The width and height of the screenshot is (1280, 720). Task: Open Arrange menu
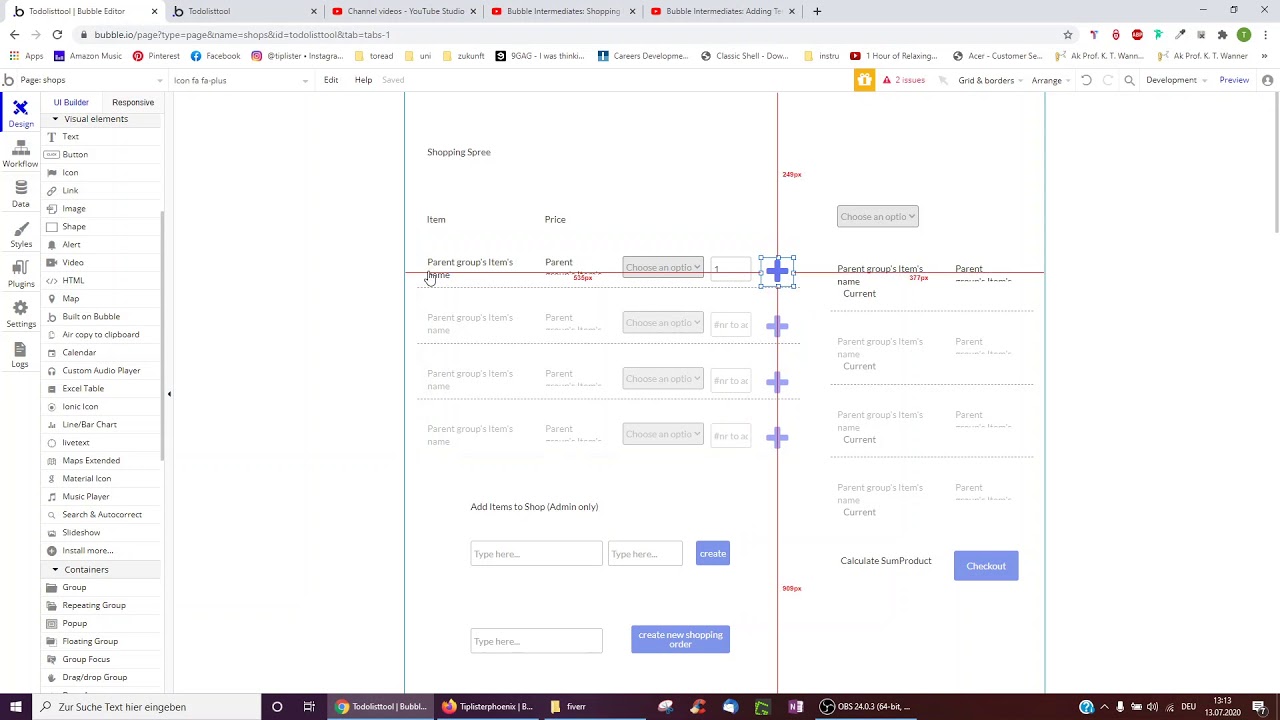[1050, 80]
